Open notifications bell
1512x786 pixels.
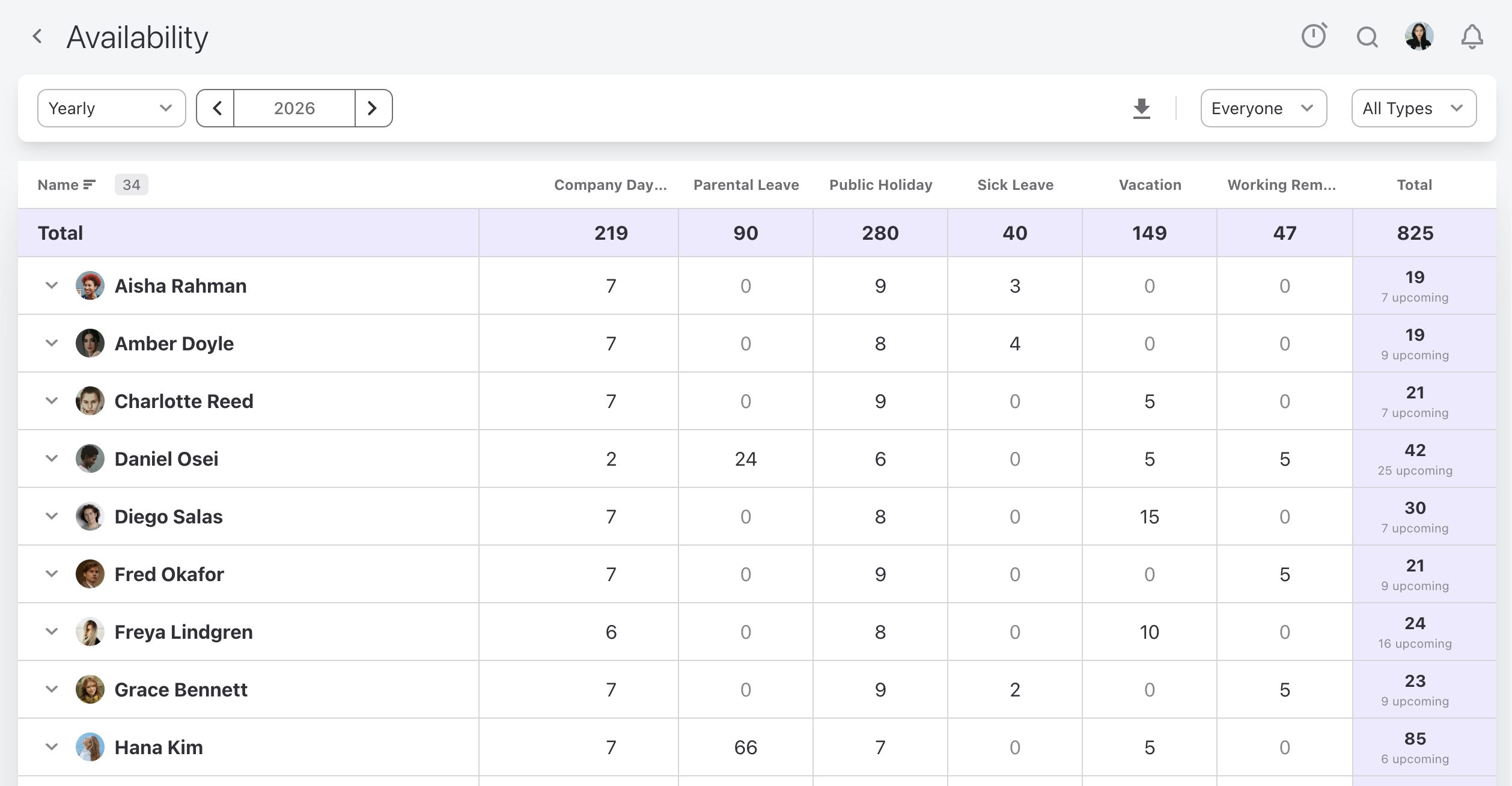(1472, 37)
